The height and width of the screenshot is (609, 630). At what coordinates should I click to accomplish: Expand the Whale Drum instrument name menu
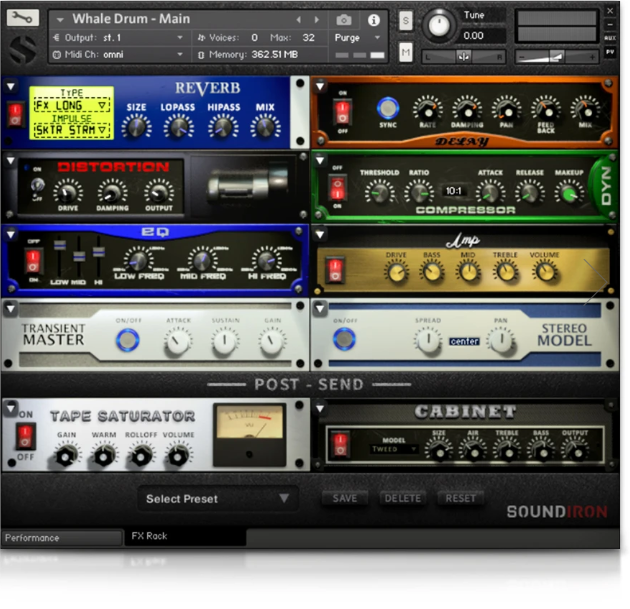[60, 20]
